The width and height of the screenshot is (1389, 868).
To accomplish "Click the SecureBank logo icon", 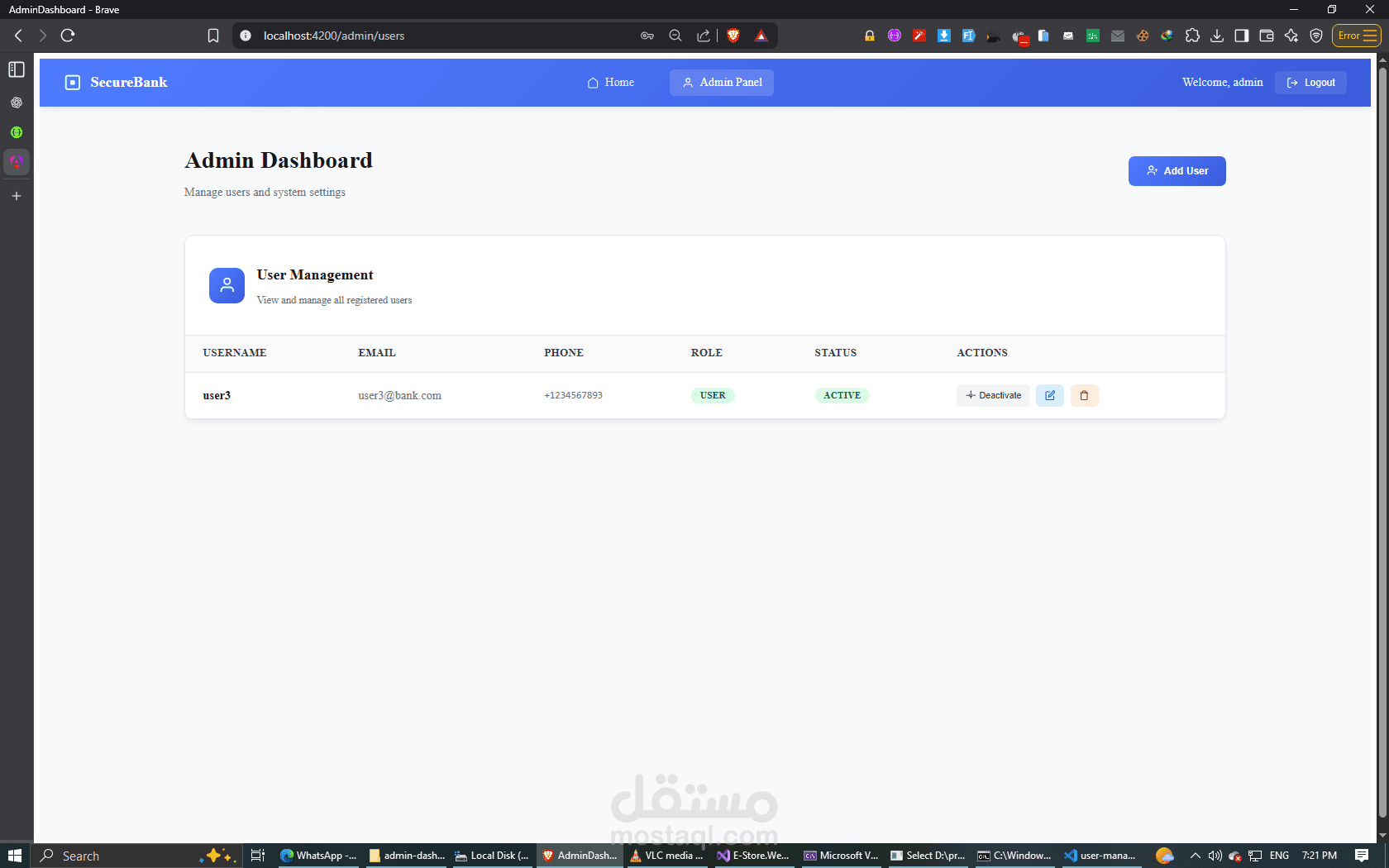I will tap(73, 83).
